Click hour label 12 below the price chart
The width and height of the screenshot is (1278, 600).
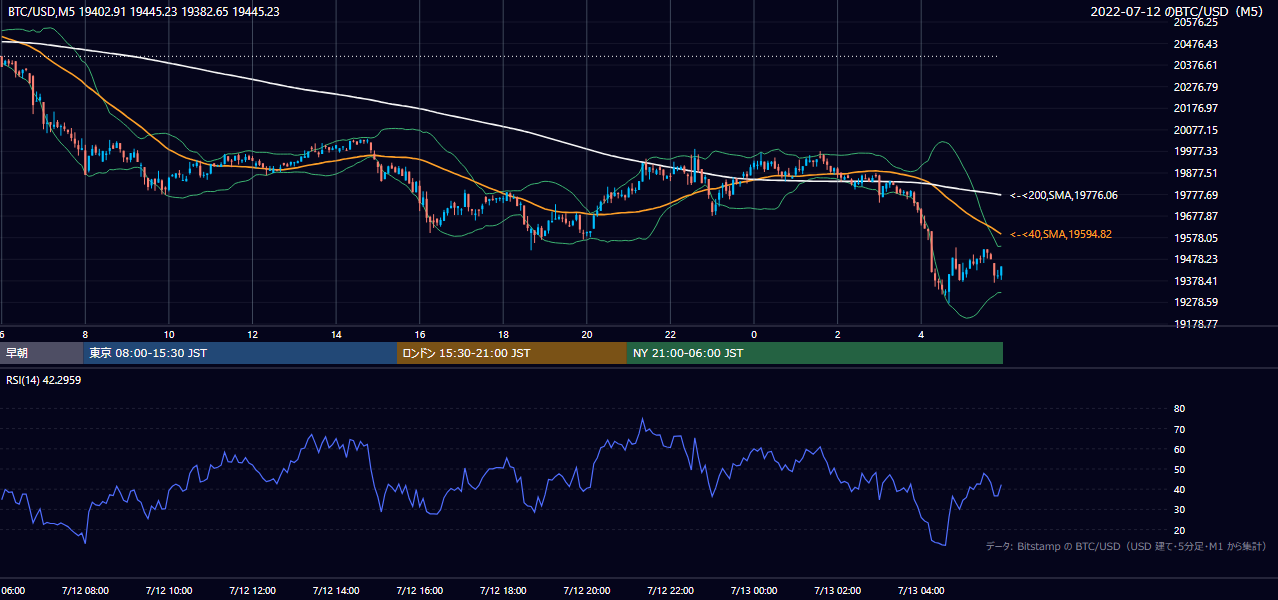click(x=252, y=334)
